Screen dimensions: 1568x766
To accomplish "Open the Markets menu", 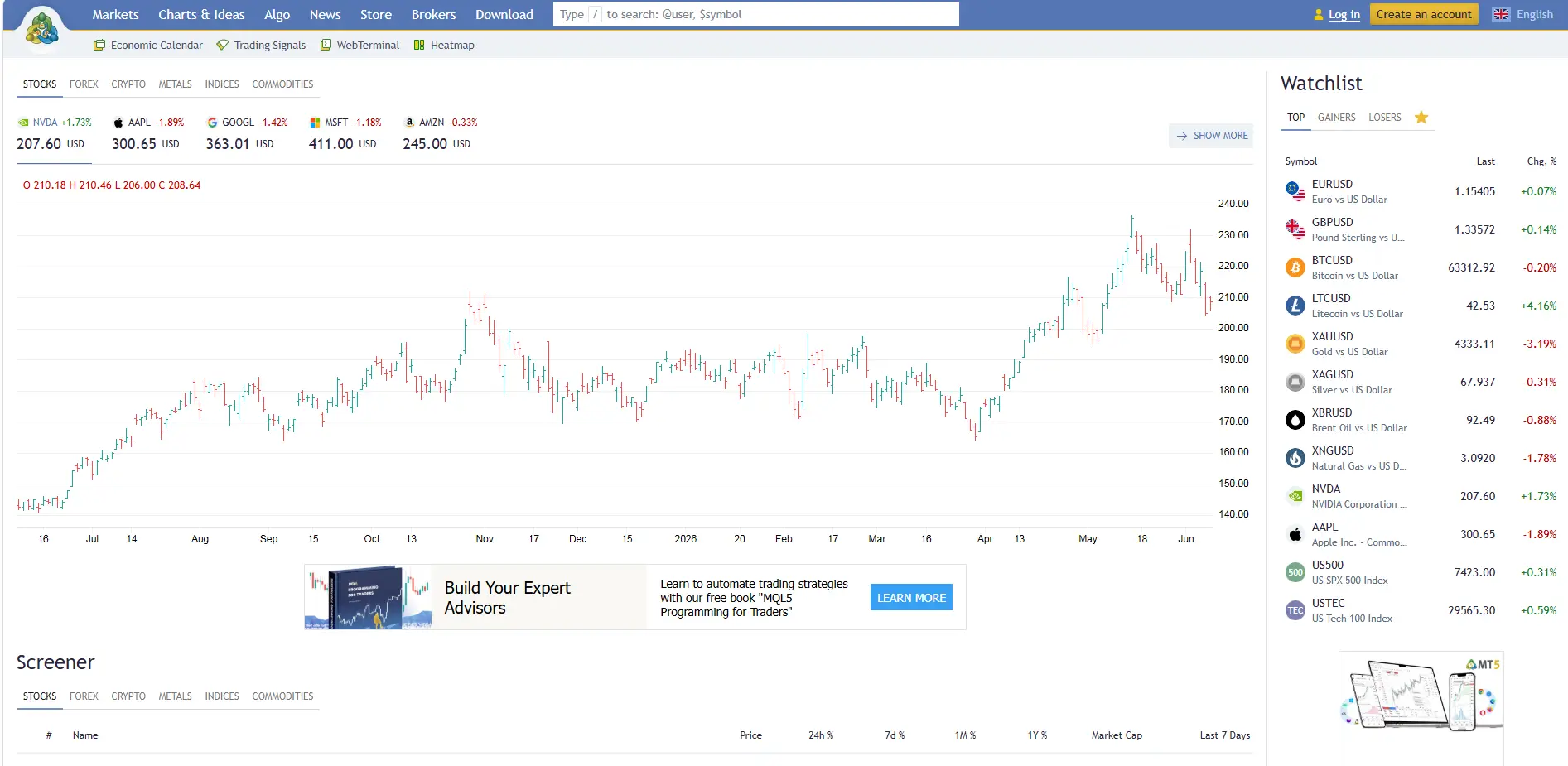I will pos(115,14).
